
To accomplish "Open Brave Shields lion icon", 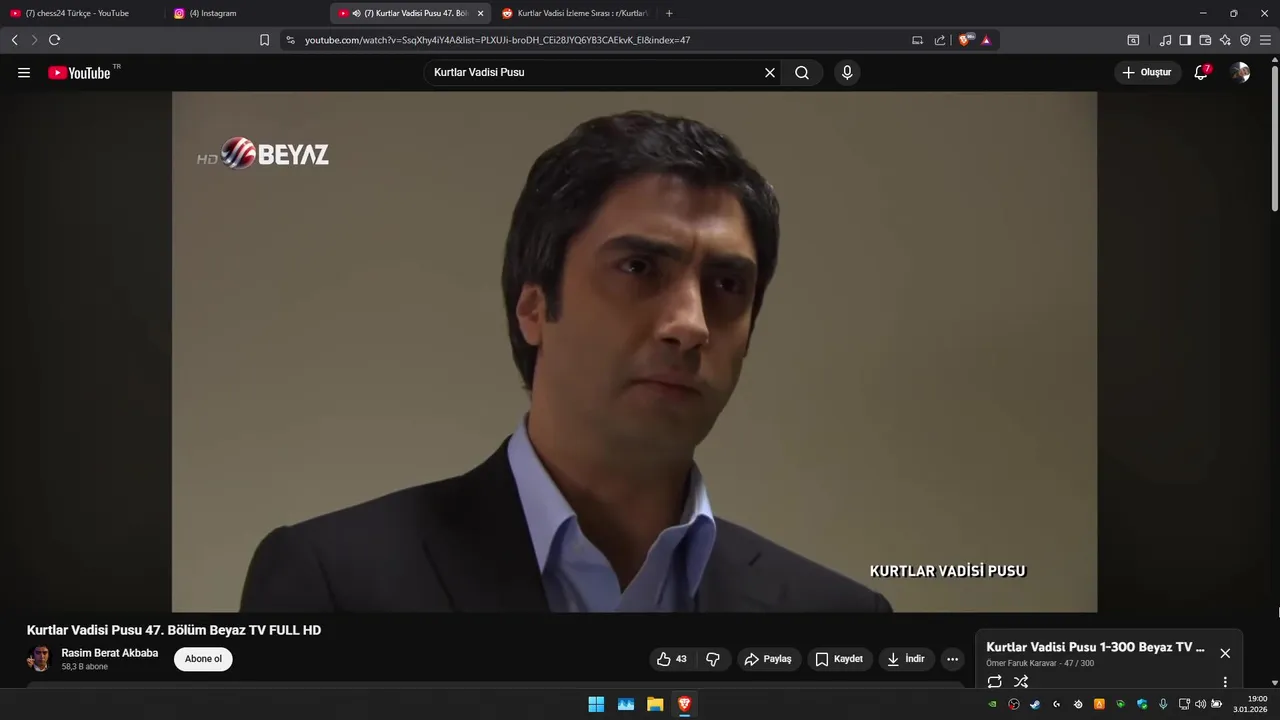I will pyautogui.click(x=966, y=40).
